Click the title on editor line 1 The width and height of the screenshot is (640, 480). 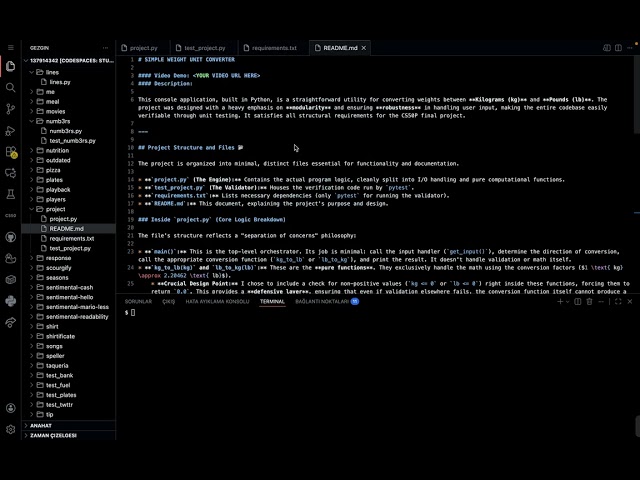[x=187, y=60]
